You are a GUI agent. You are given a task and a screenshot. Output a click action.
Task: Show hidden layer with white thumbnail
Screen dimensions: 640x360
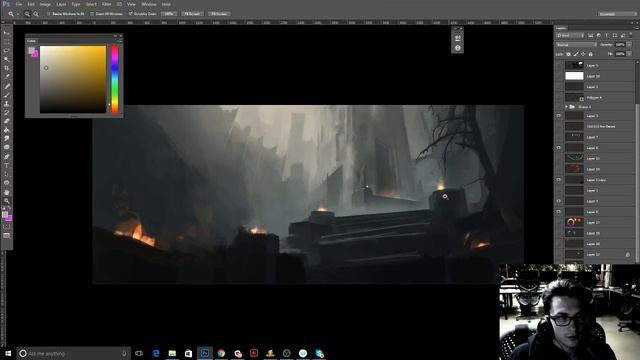click(x=559, y=76)
